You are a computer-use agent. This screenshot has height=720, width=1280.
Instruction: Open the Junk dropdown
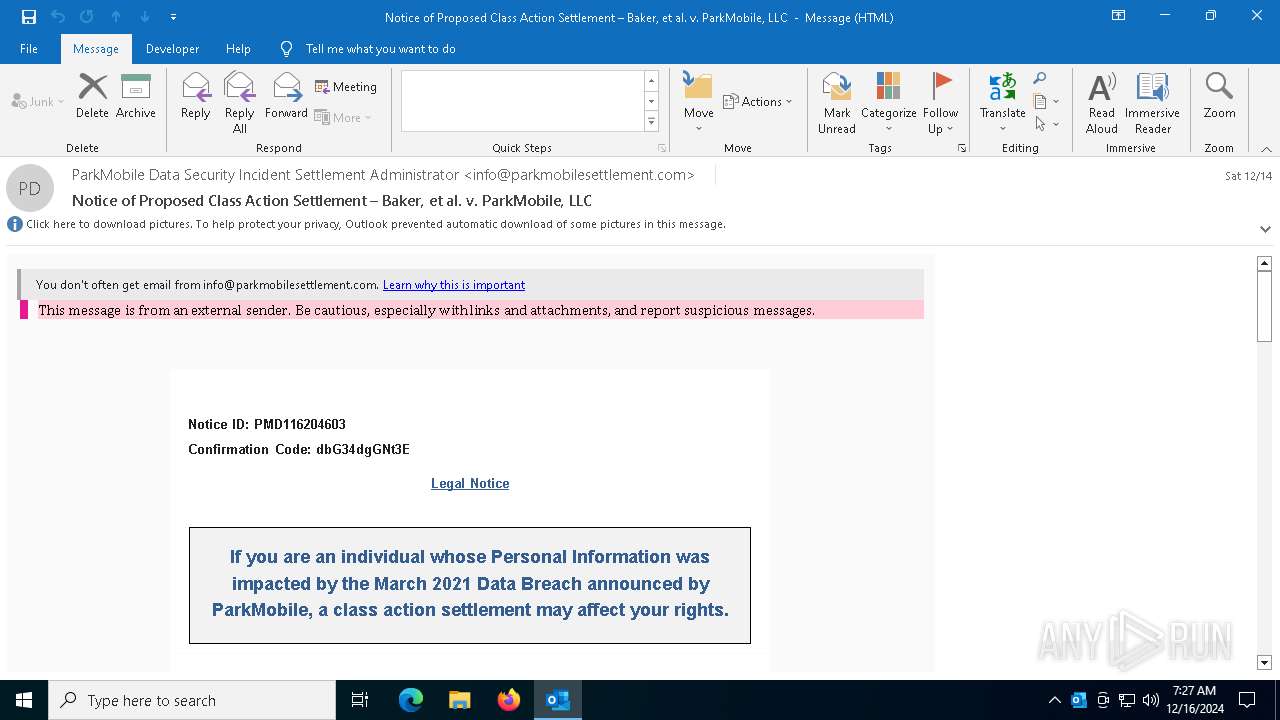[38, 101]
